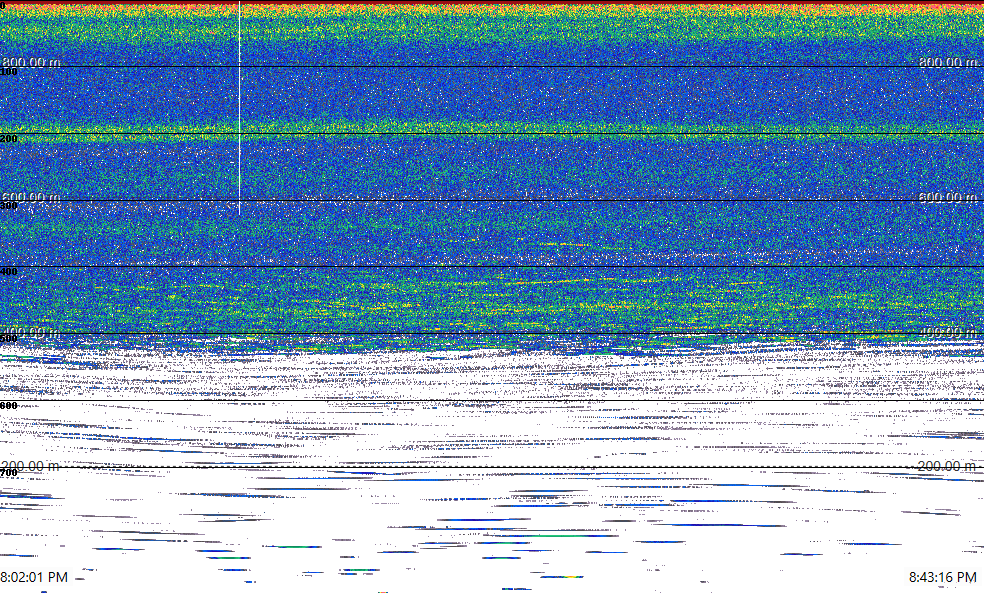
Task: Click the 200 range scale label
Action: click(9, 139)
